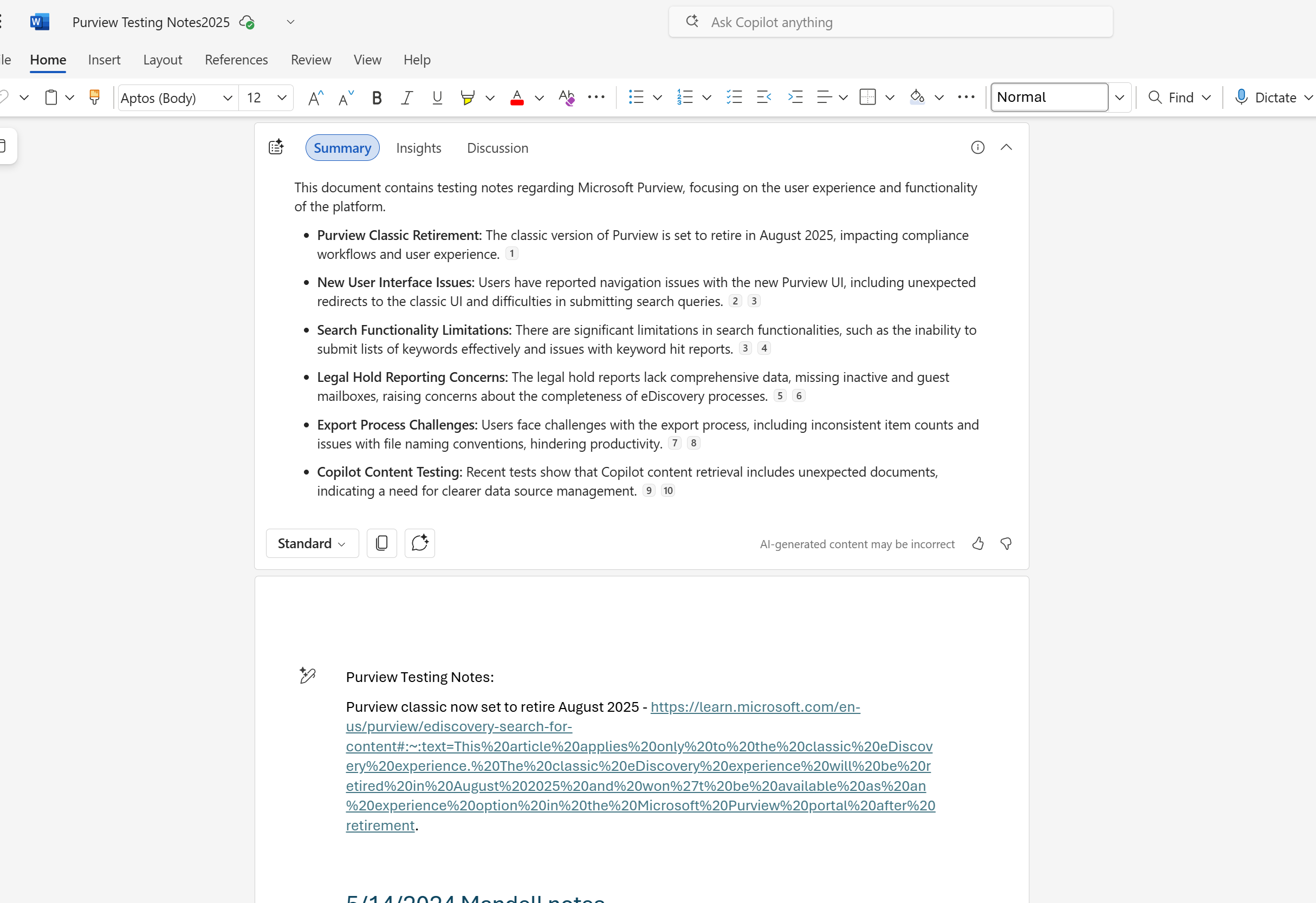Viewport: 1316px width, 903px height.
Task: Apply the red font color
Action: tap(516, 98)
